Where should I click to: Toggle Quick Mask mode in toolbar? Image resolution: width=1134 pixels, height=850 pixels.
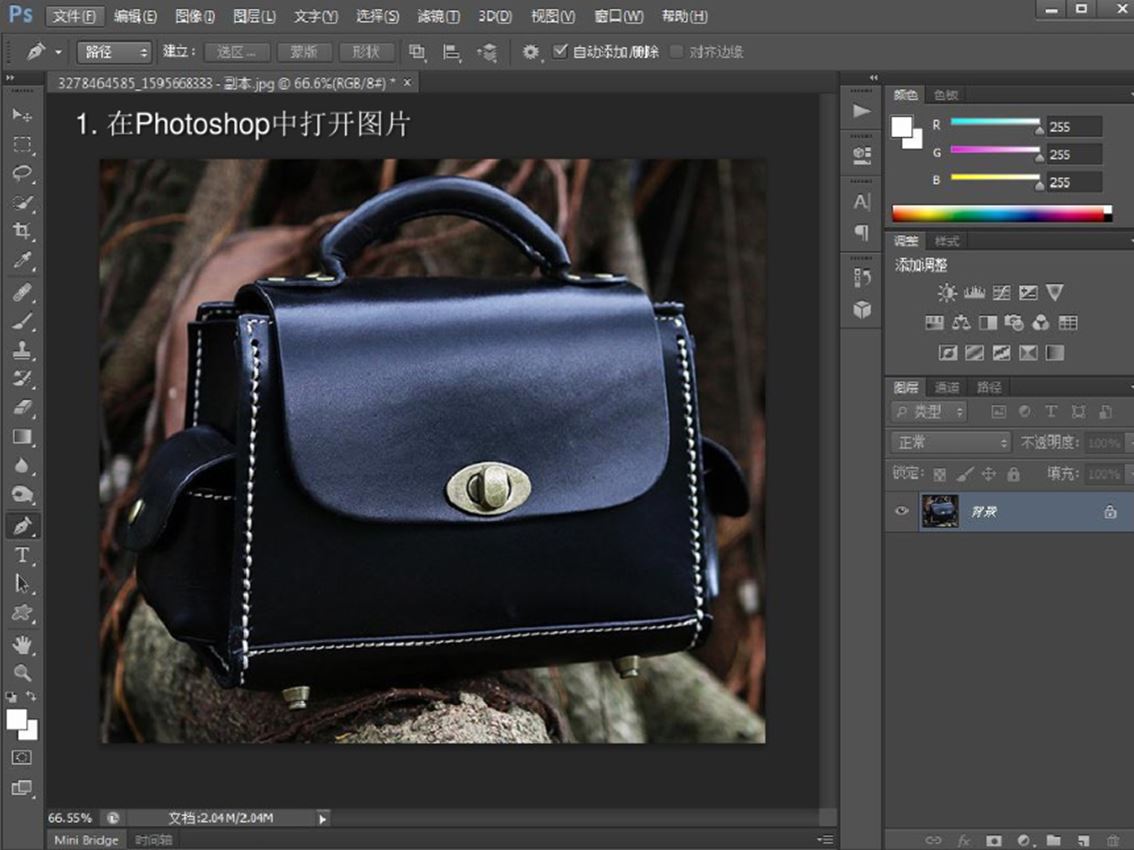pyautogui.click(x=22, y=758)
